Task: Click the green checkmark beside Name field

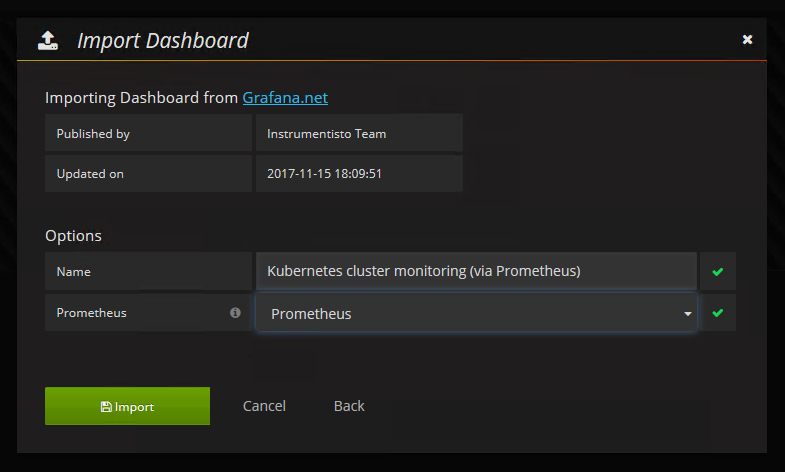Action: click(x=717, y=271)
